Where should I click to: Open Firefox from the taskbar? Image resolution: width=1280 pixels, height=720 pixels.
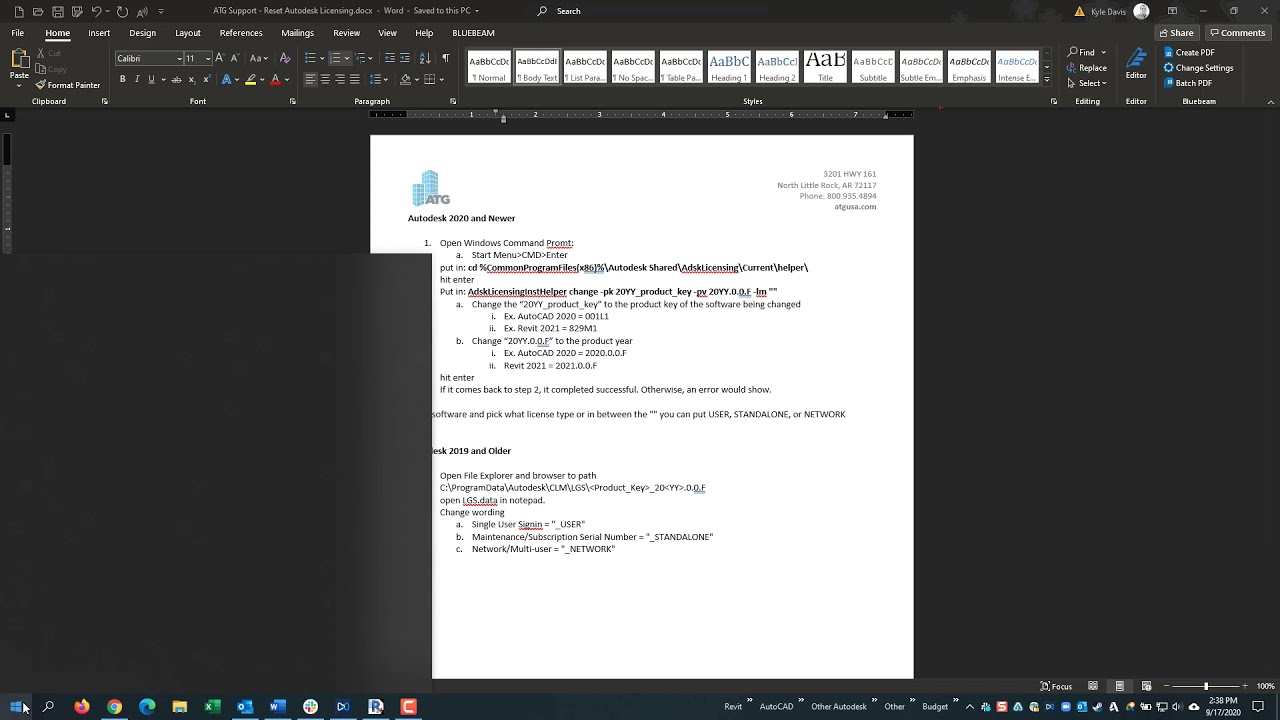(82, 706)
